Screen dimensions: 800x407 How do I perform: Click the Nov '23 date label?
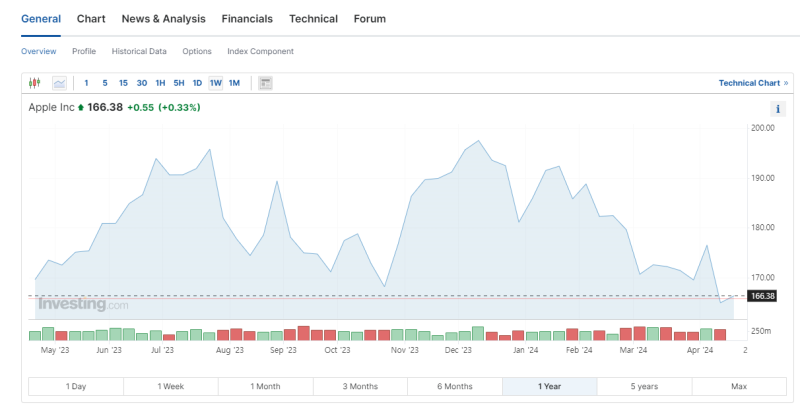(x=405, y=350)
